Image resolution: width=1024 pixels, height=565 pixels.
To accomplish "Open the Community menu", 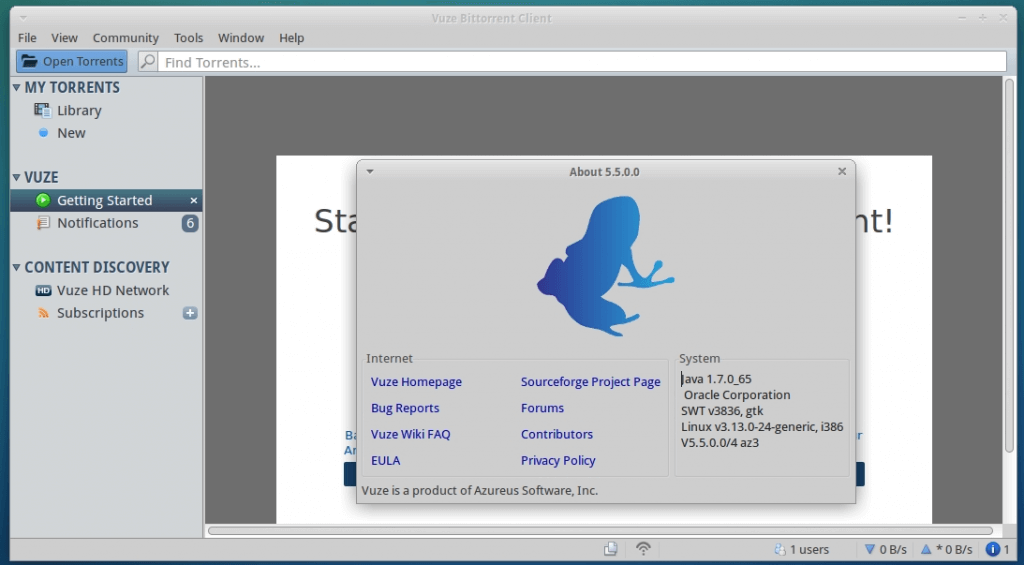I will [x=126, y=38].
